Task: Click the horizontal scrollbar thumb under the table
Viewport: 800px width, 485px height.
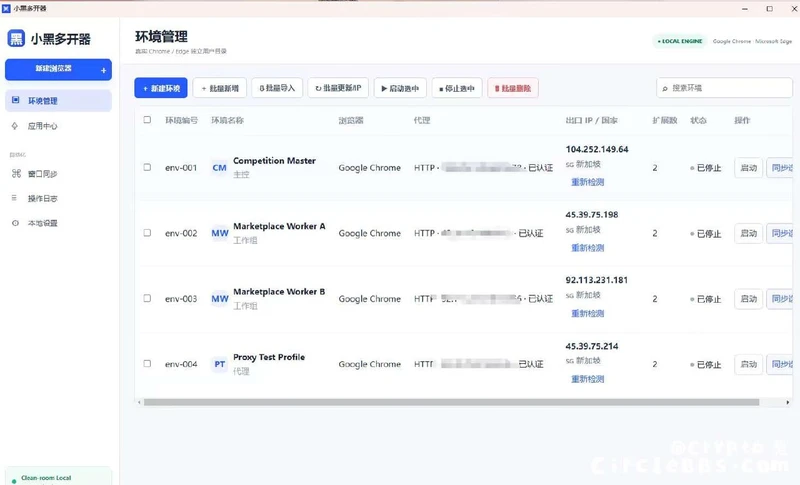Action: pyautogui.click(x=452, y=402)
